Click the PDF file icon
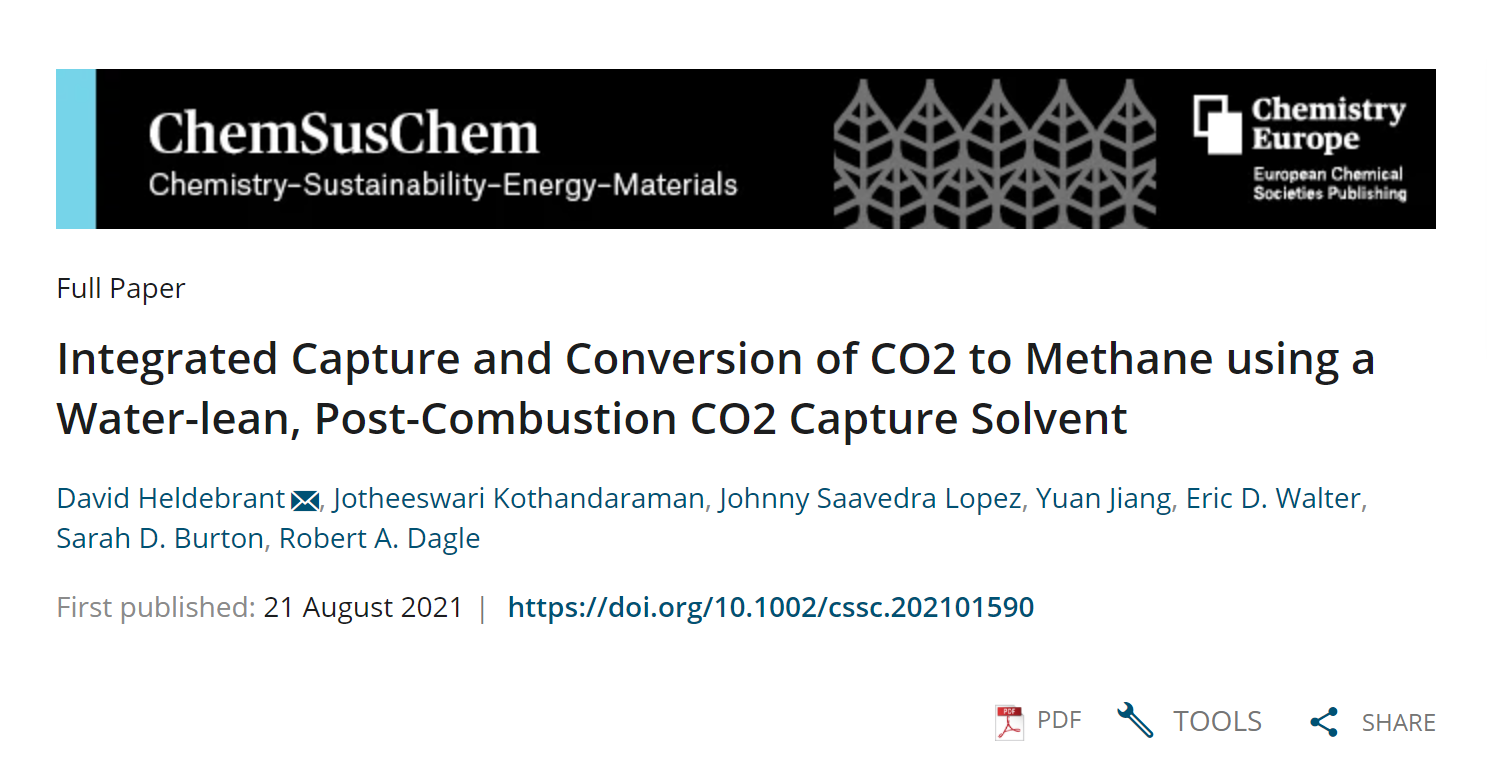Screen dimensions: 1487x771 click(1009, 721)
